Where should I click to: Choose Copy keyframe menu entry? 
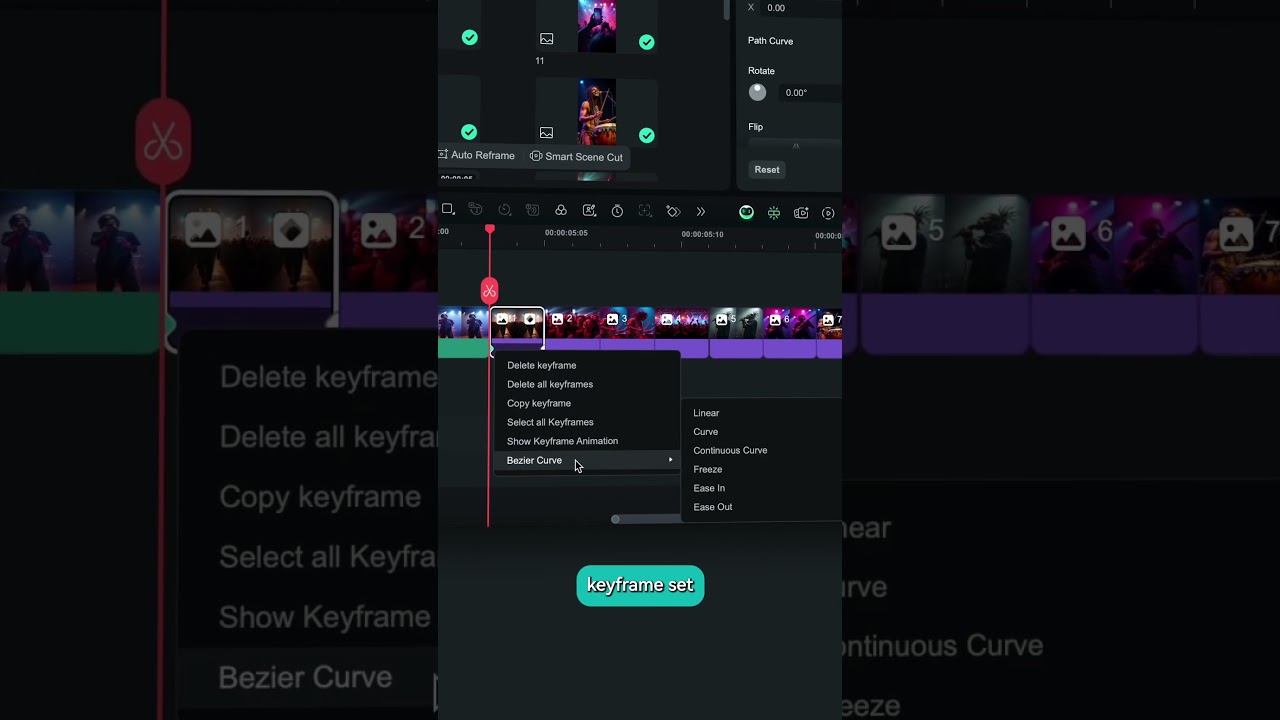539,403
